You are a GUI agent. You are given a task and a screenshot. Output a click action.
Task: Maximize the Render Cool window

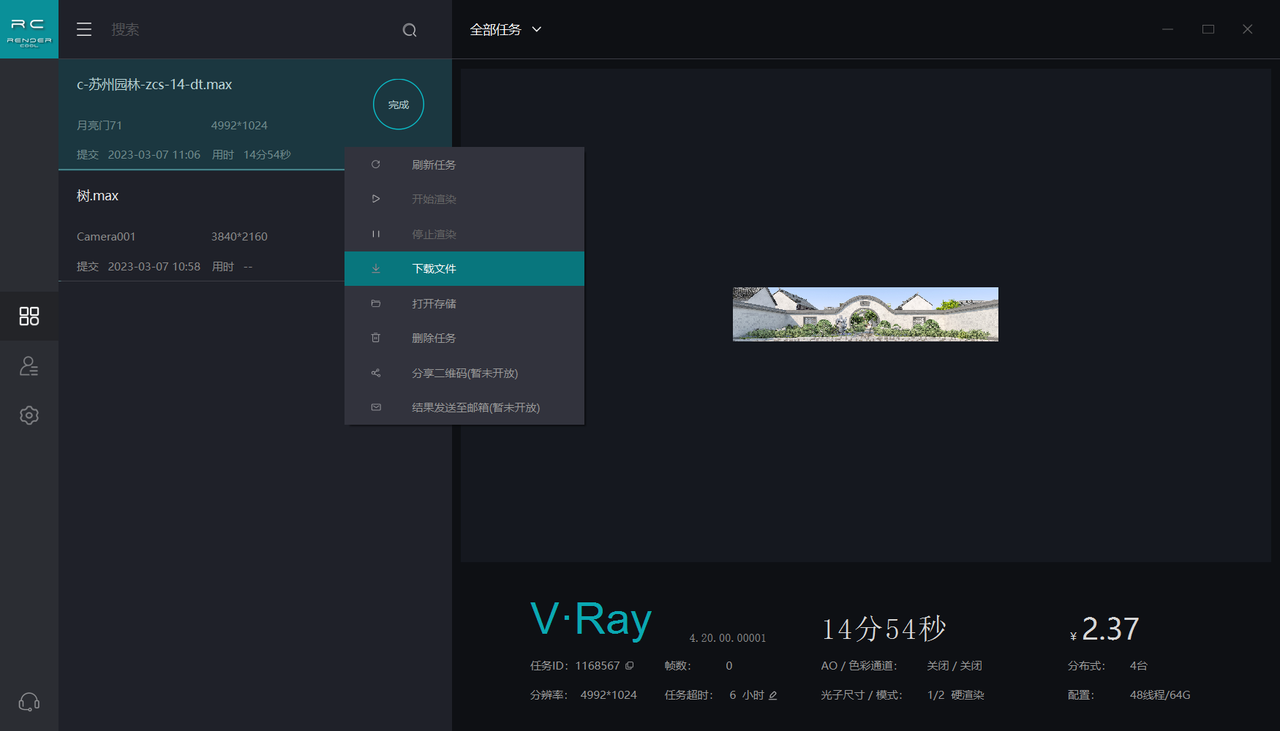pos(1208,30)
